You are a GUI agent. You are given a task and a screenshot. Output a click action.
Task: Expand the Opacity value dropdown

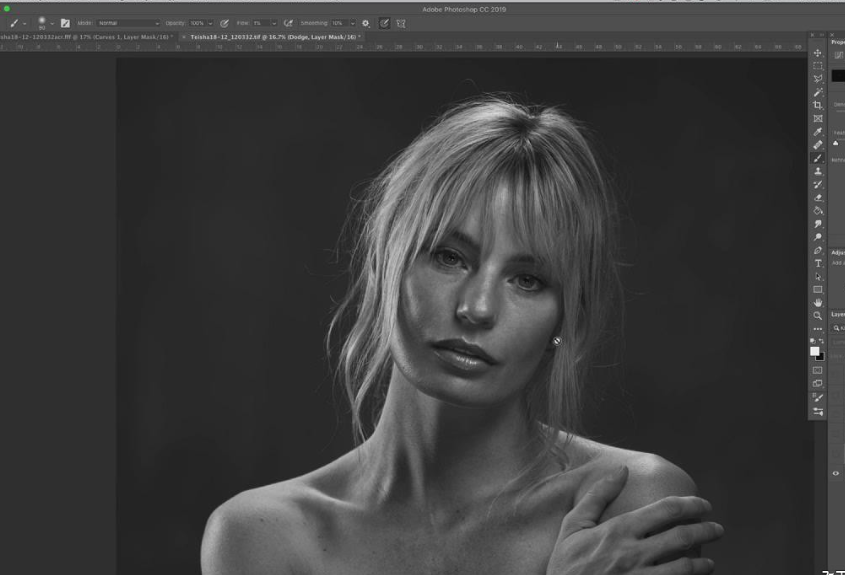click(210, 22)
